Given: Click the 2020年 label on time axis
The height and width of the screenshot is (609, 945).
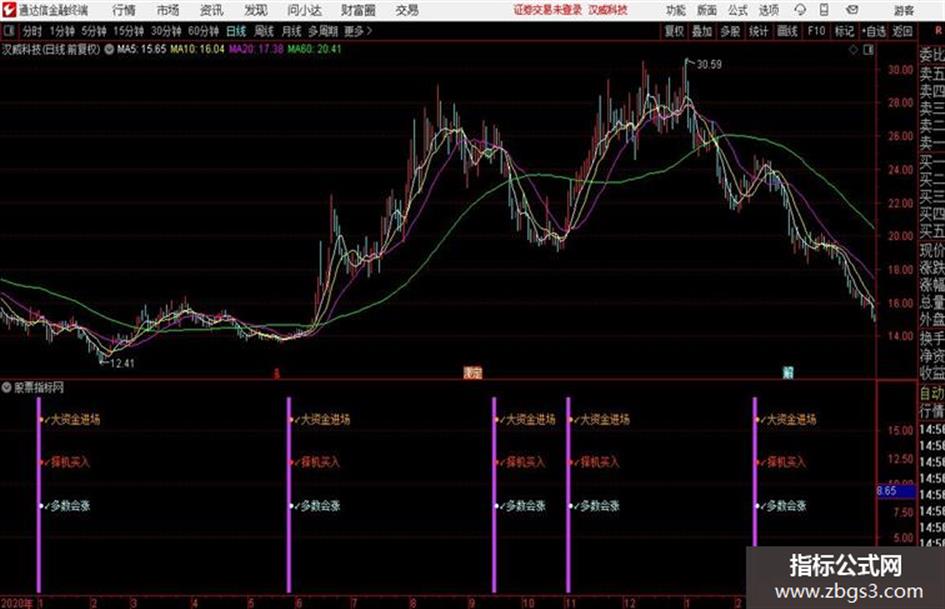Looking at the screenshot, I should click(17, 603).
